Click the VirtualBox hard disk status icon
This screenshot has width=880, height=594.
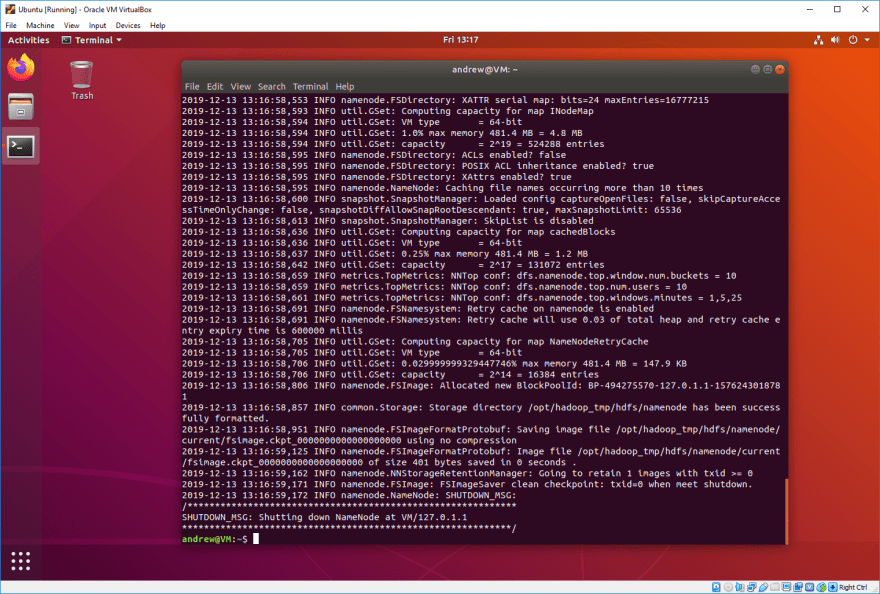(716, 587)
